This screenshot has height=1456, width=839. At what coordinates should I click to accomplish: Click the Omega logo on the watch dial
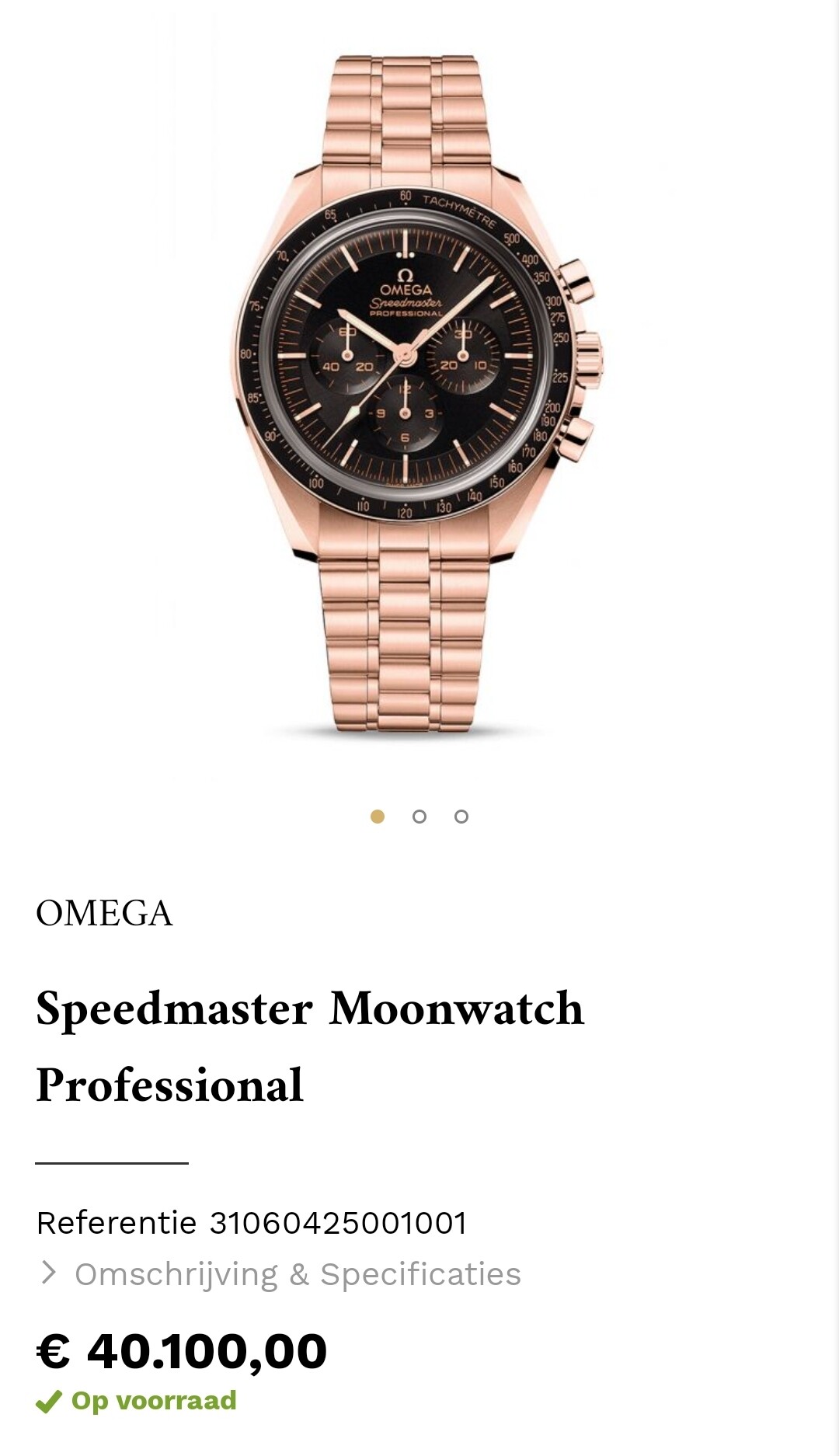405,283
